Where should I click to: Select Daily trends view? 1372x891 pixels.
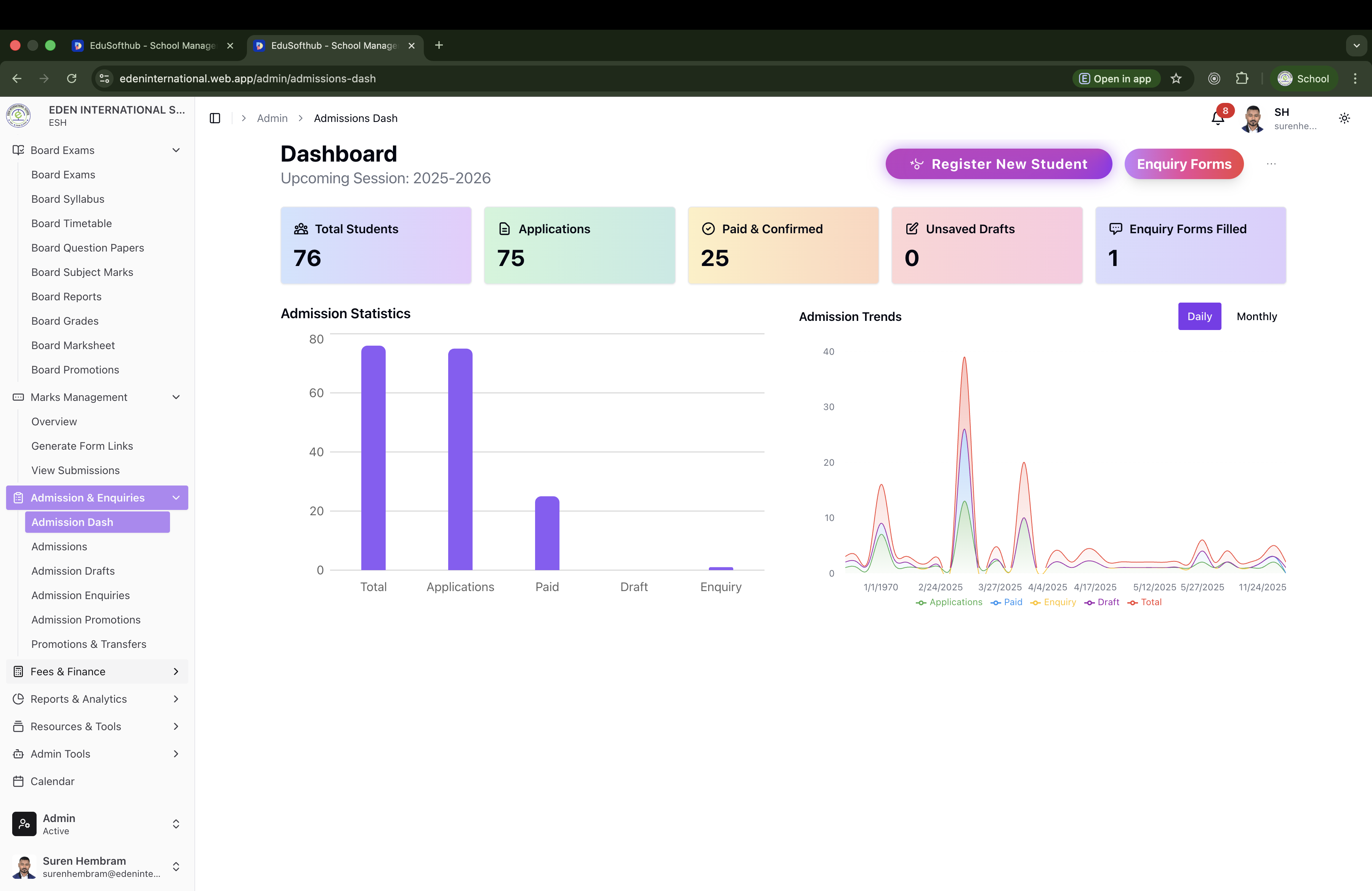(x=1199, y=316)
